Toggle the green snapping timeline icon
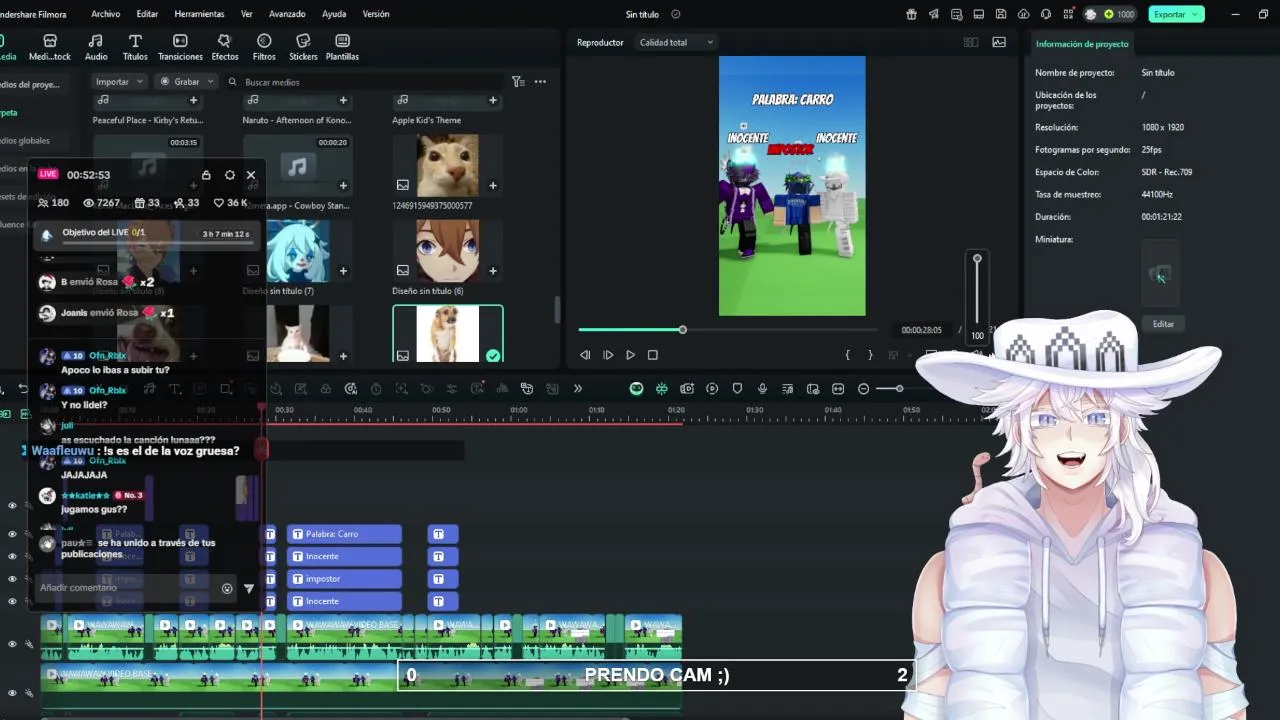The height and width of the screenshot is (720, 1280). [662, 389]
